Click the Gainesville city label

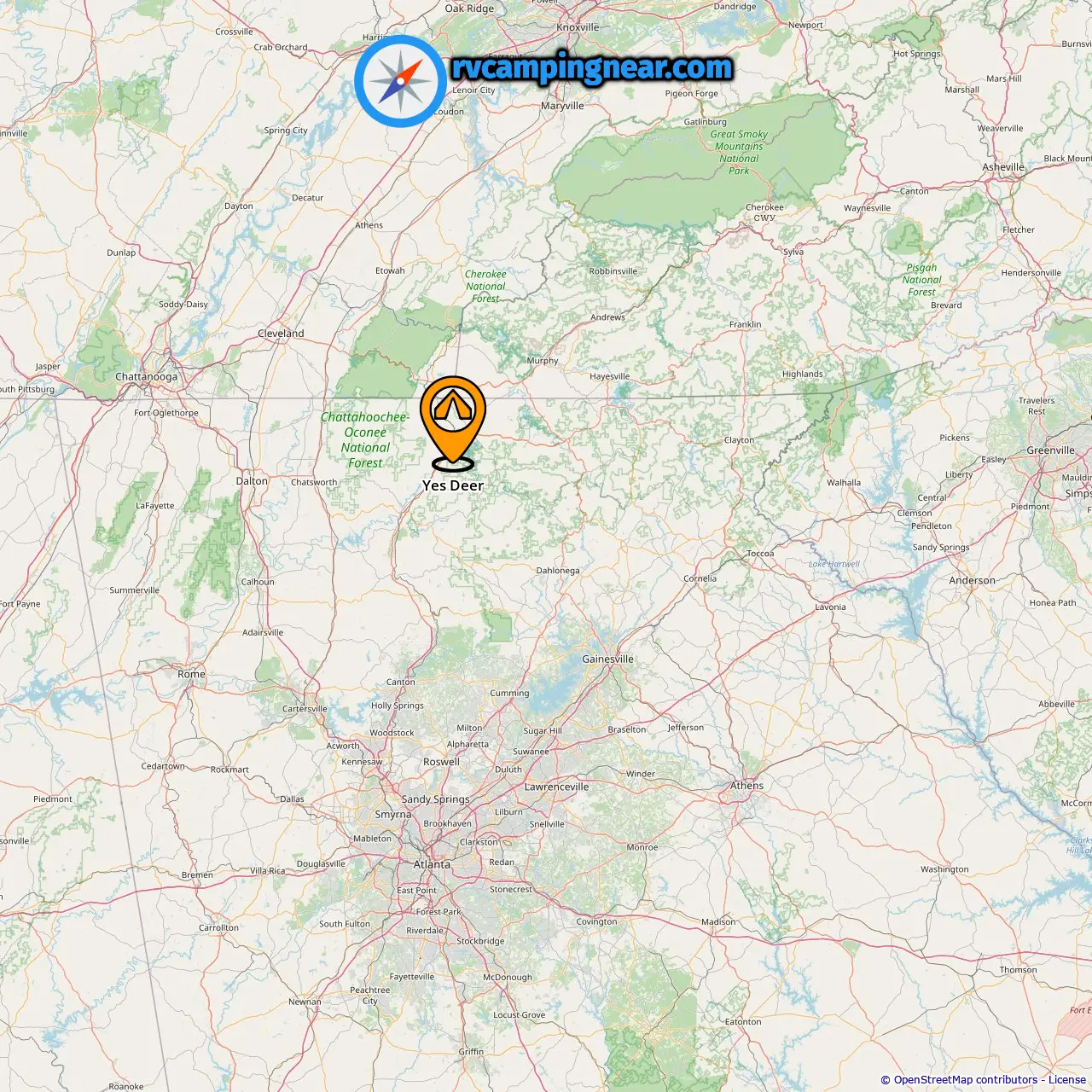click(x=607, y=659)
